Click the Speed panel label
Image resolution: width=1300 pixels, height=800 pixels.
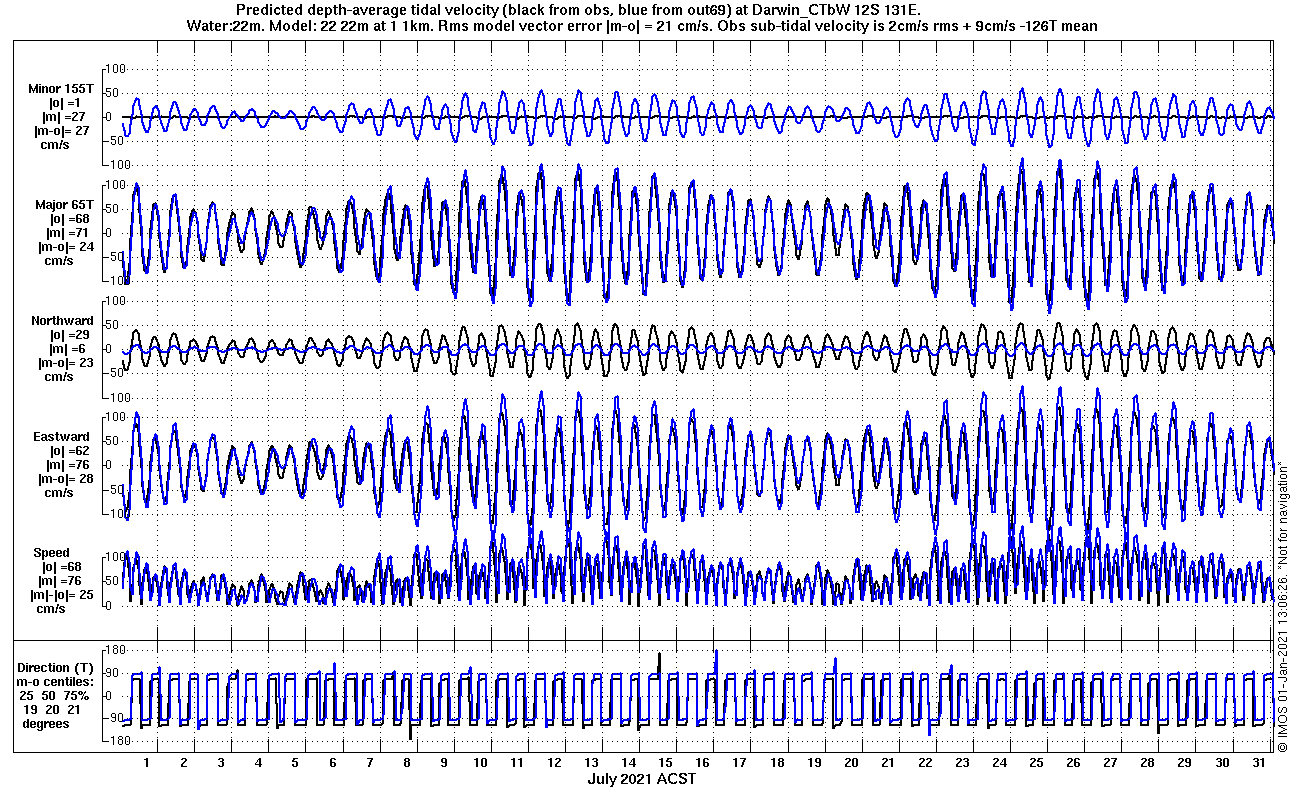52,553
